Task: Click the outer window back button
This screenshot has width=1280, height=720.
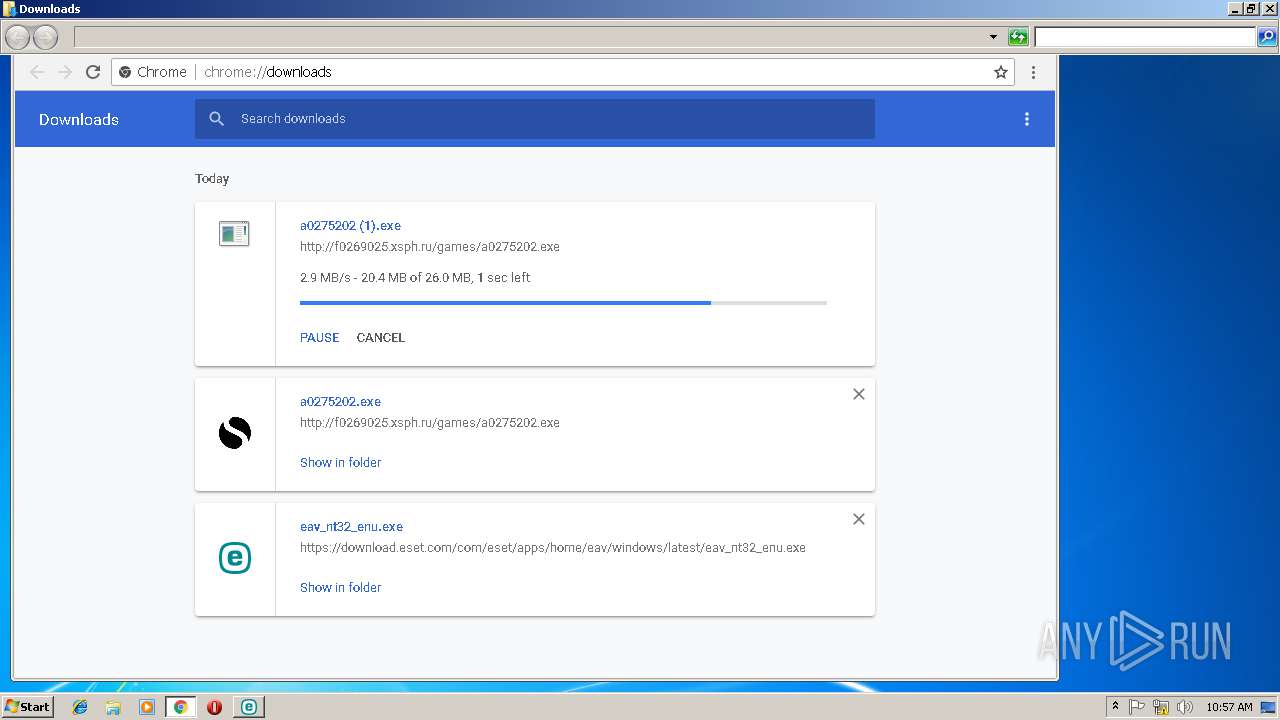Action: coord(18,38)
